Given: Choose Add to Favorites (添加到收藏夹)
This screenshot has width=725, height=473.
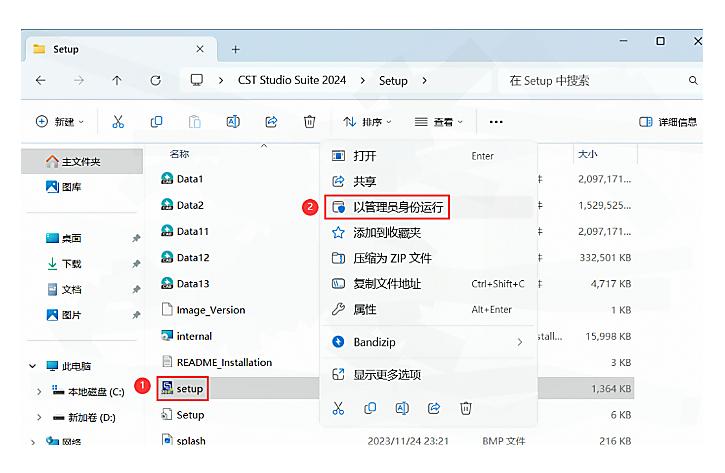Looking at the screenshot, I should [428, 233].
